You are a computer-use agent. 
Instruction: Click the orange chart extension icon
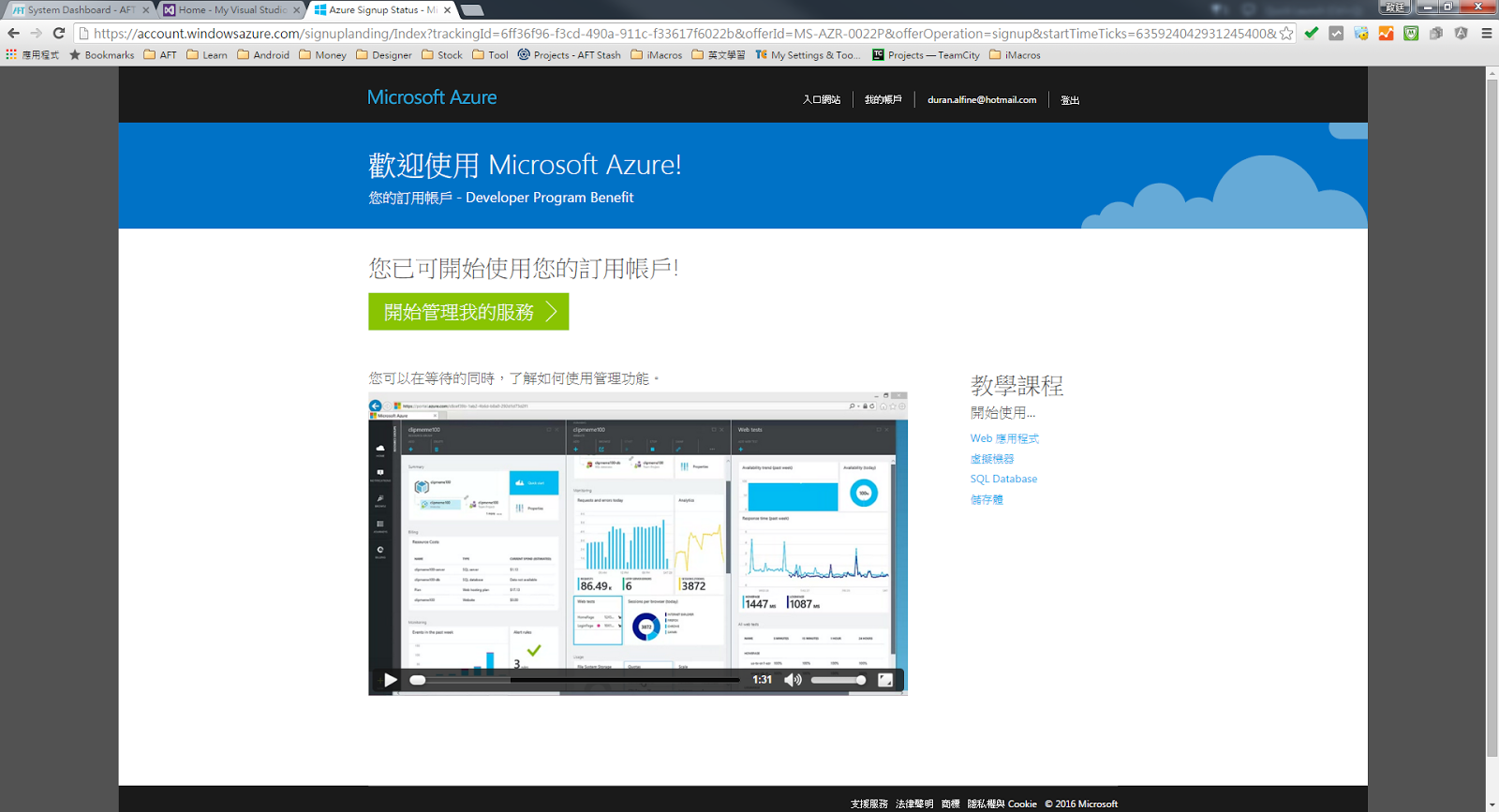pos(1386,33)
